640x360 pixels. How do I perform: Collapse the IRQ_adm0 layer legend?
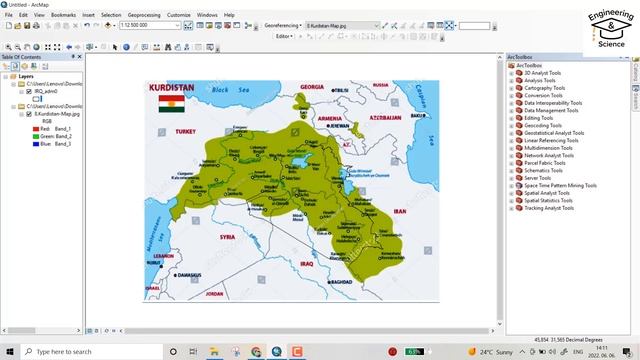coord(21,91)
